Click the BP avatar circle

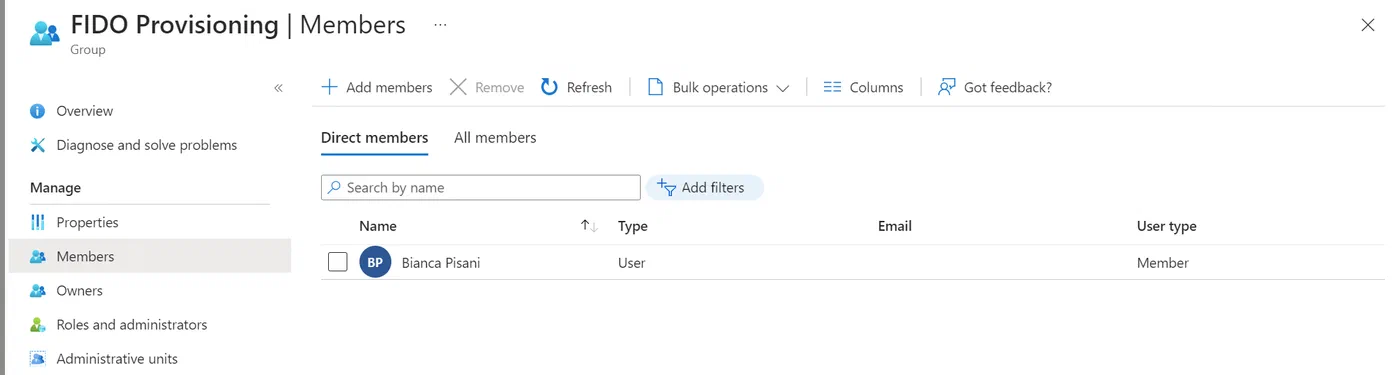(375, 263)
